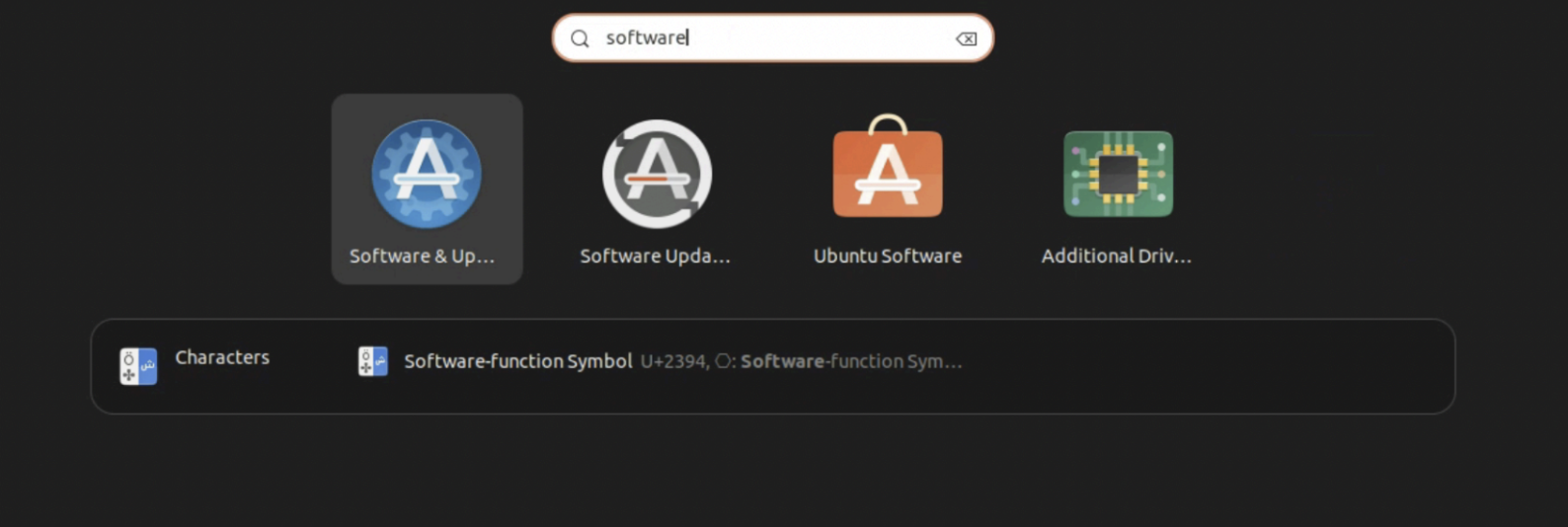Open the Software & Updates gear icon
Viewport: 1568px width, 527px height.
[427, 174]
